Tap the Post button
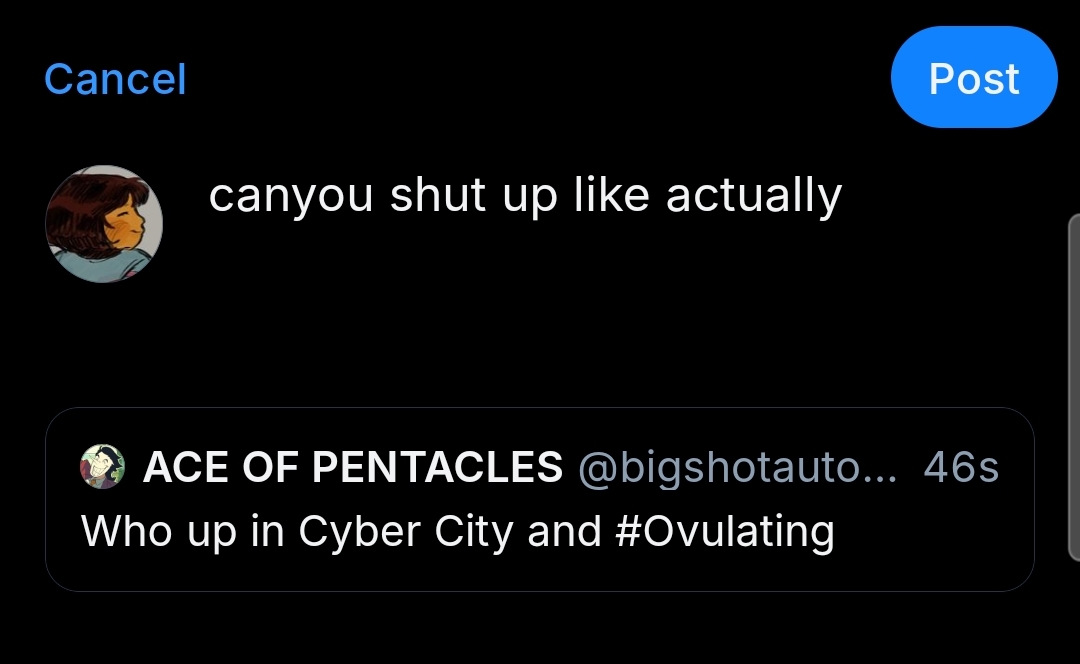The image size is (1080, 664). 973,79
